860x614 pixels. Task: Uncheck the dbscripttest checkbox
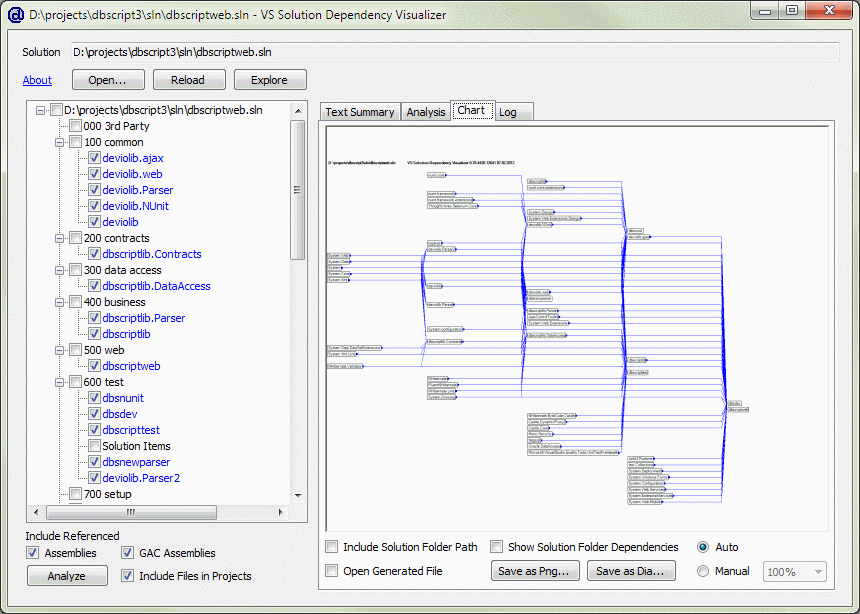click(x=94, y=430)
